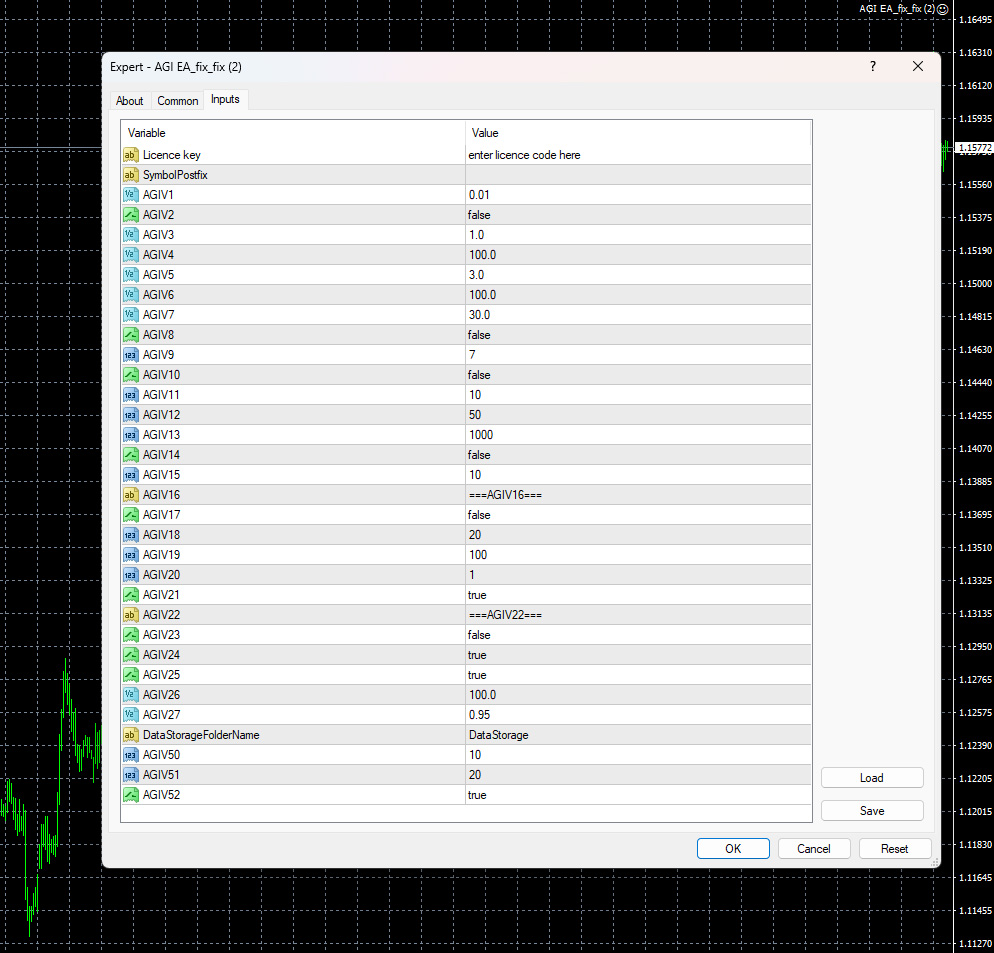The height and width of the screenshot is (953, 994).
Task: Select the AGIV23 false value cell
Action: coord(638,635)
